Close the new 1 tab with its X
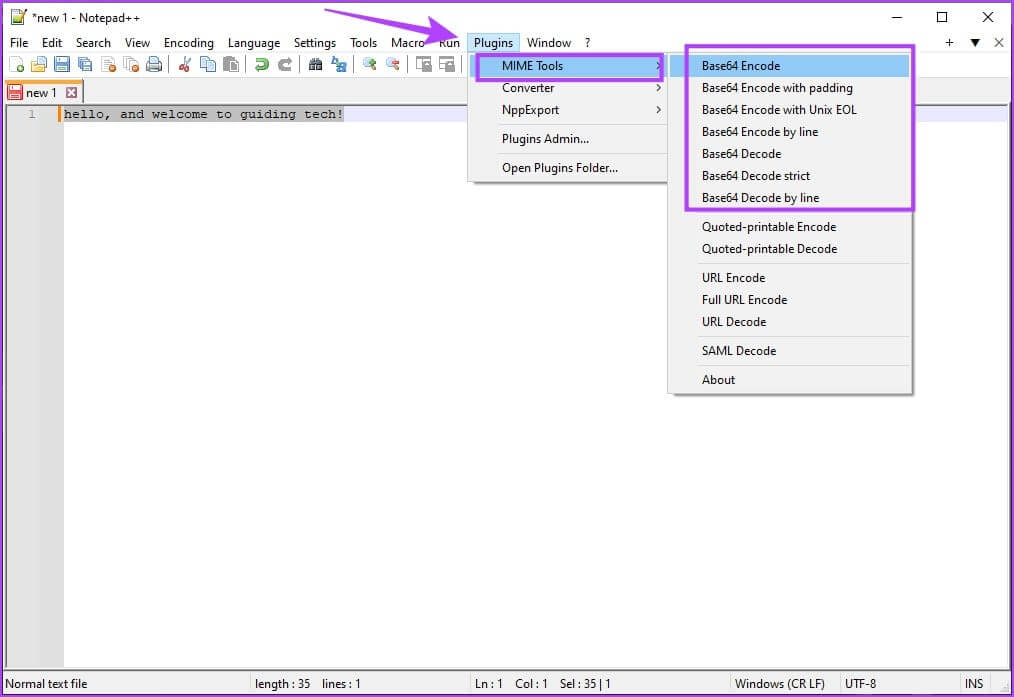Viewport: 1014px width, 697px height. pos(72,92)
